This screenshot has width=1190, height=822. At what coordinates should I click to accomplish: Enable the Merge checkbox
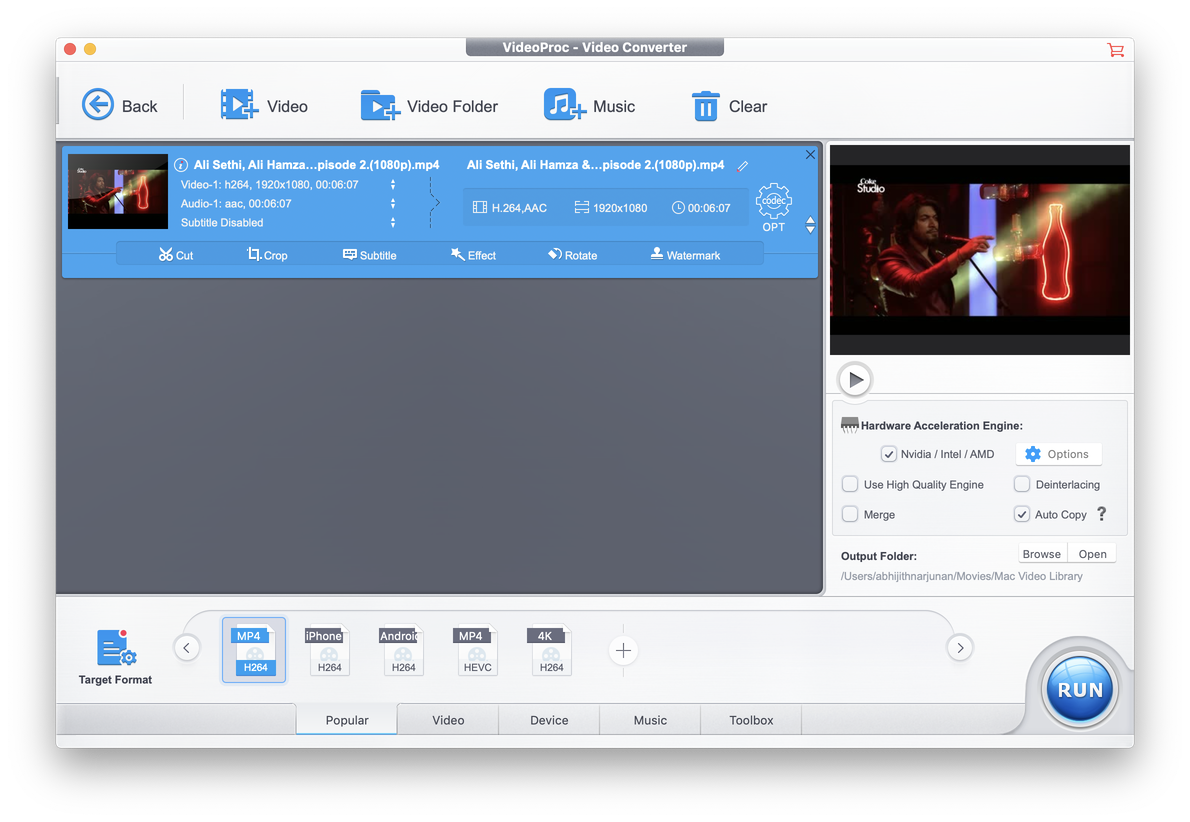pos(850,514)
